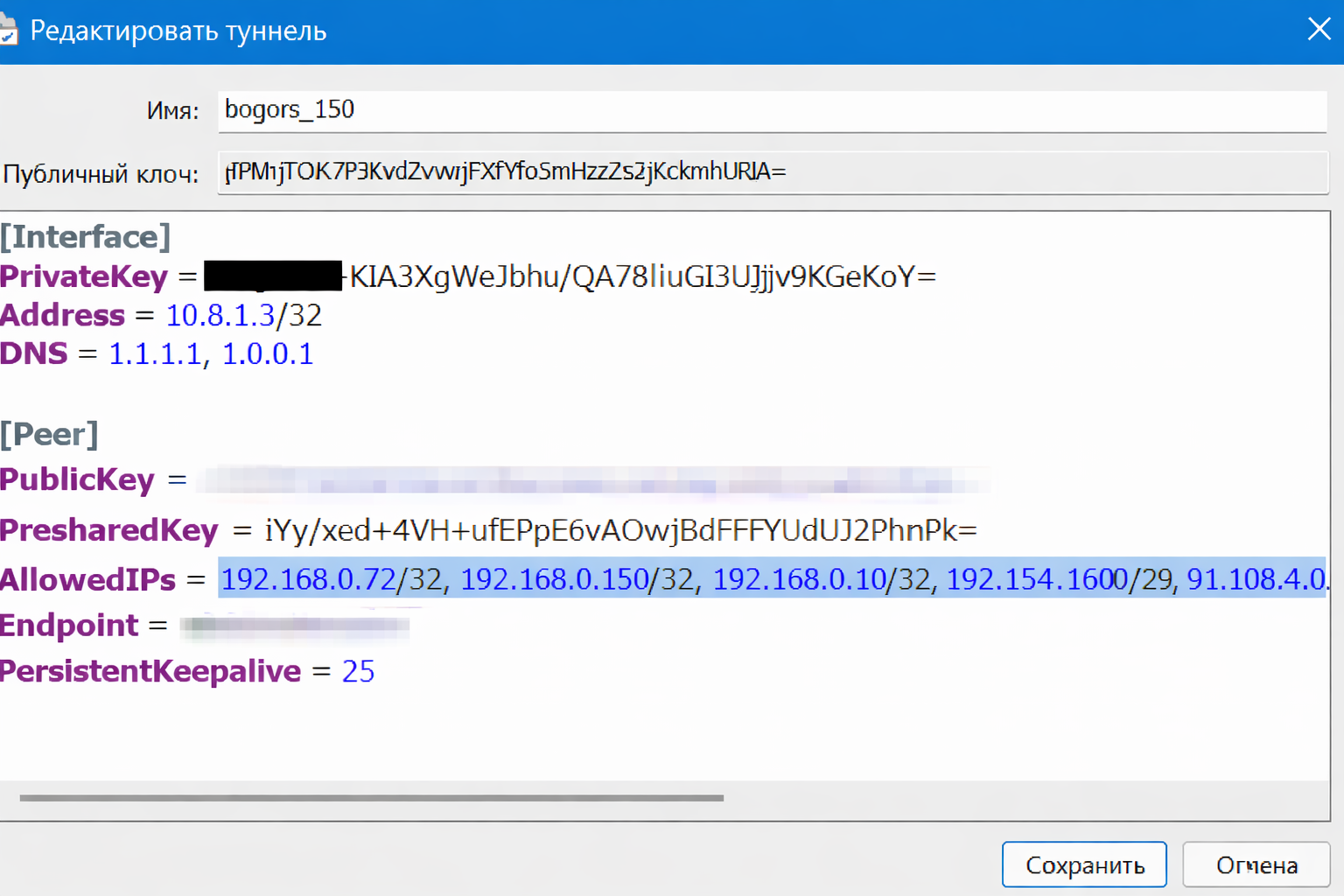Click the PresharedKey key name

108,530
